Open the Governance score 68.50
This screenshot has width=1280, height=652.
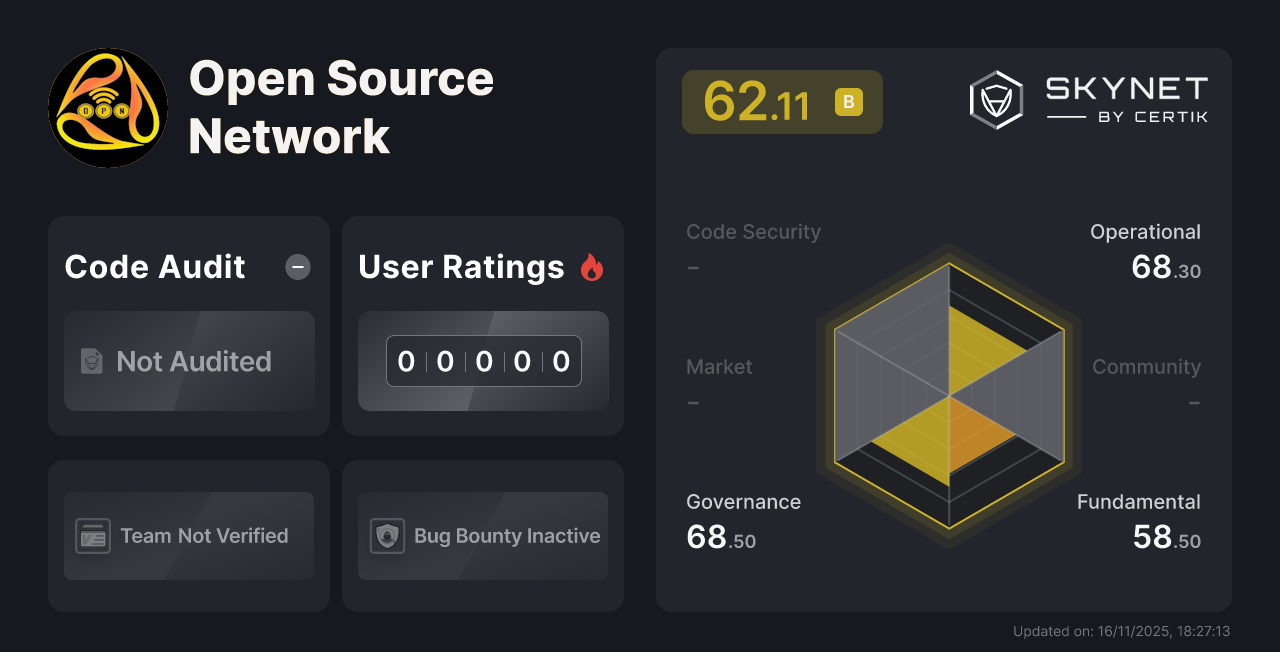point(721,537)
